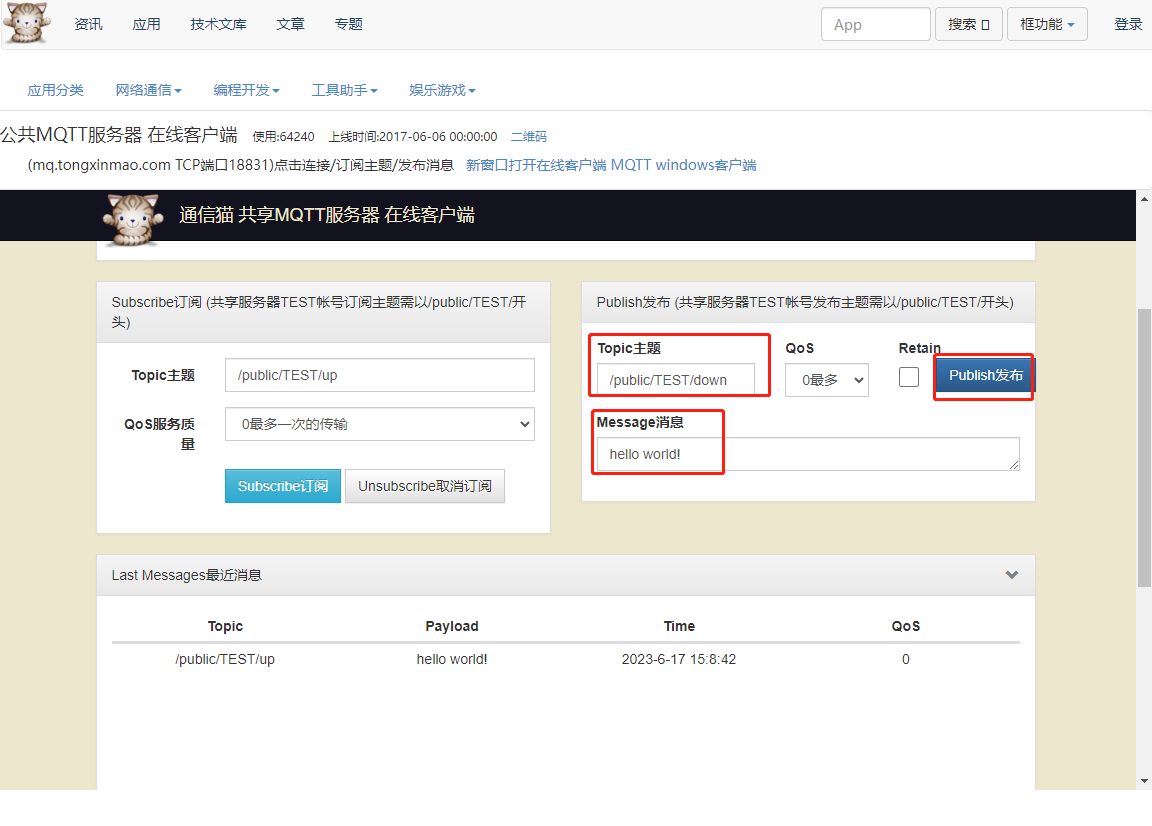The height and width of the screenshot is (826, 1152).
Task: Click the Subscribe Topic主题 input
Action: [x=379, y=376]
